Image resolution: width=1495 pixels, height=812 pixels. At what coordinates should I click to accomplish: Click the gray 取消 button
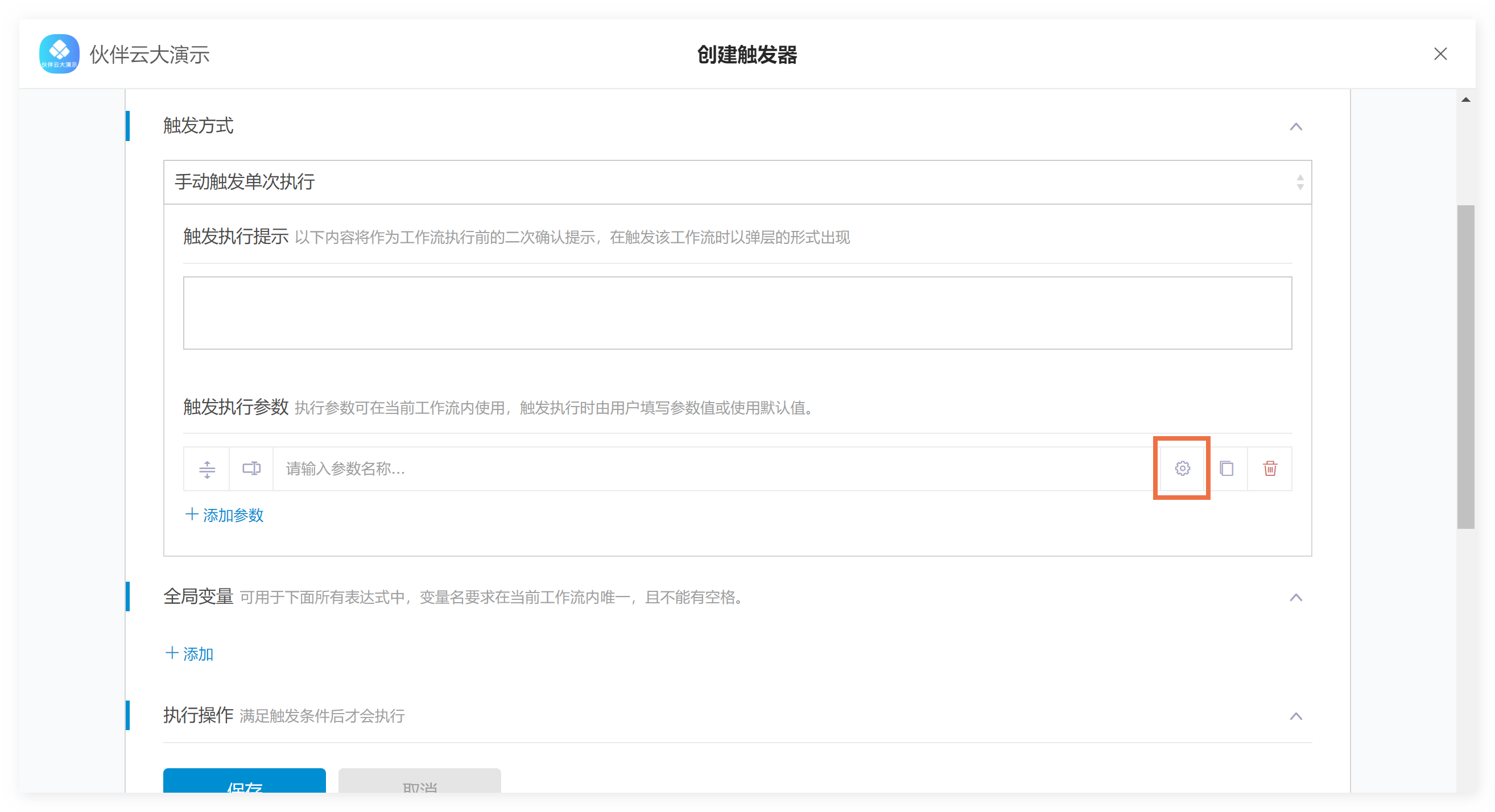(419, 782)
